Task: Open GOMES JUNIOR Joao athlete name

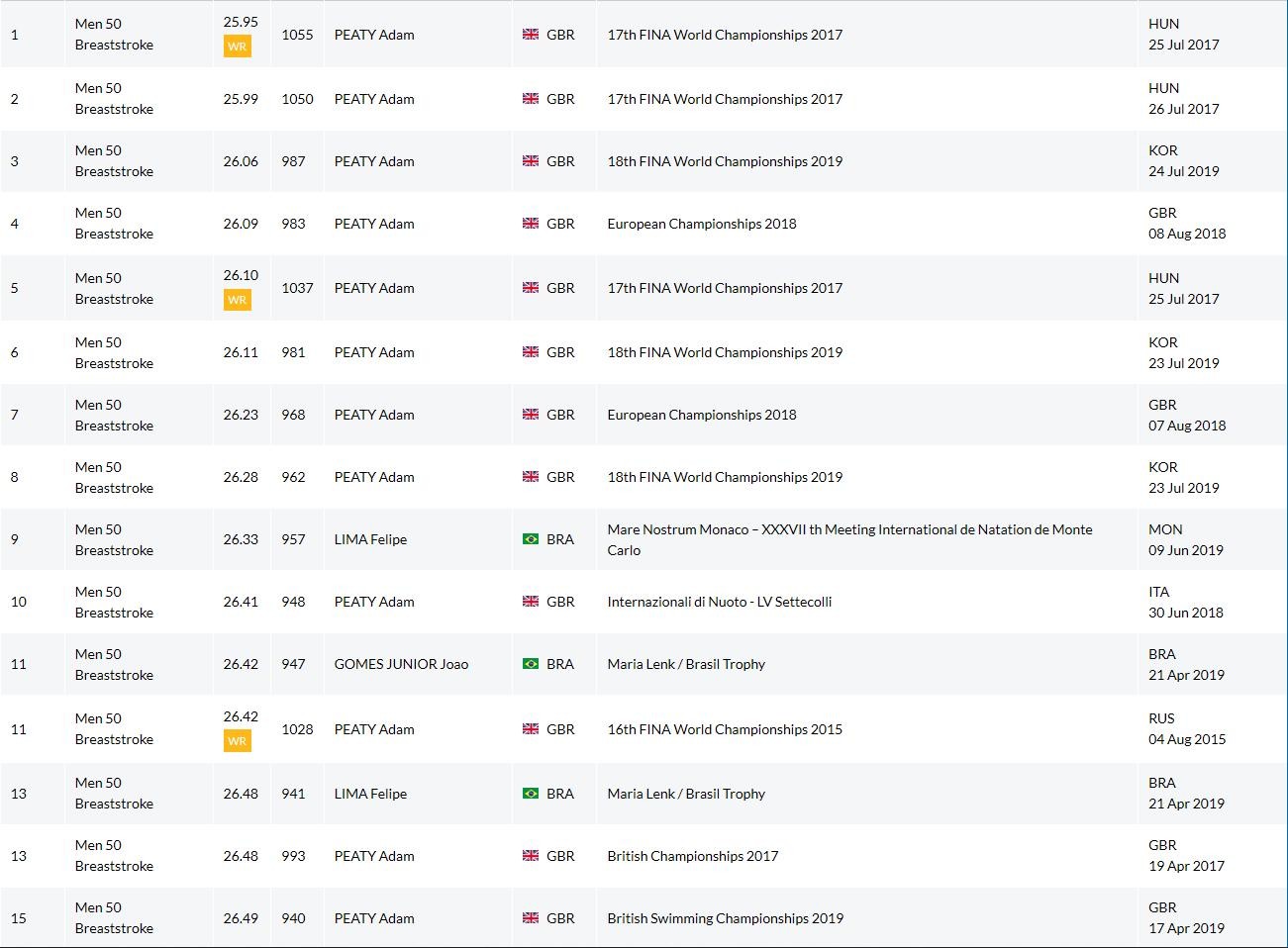Action: point(401,664)
